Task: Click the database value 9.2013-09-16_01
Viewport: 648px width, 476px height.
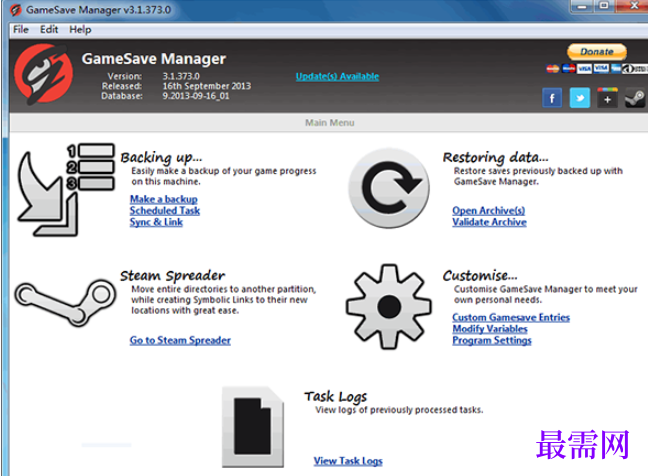Action: pos(196,96)
